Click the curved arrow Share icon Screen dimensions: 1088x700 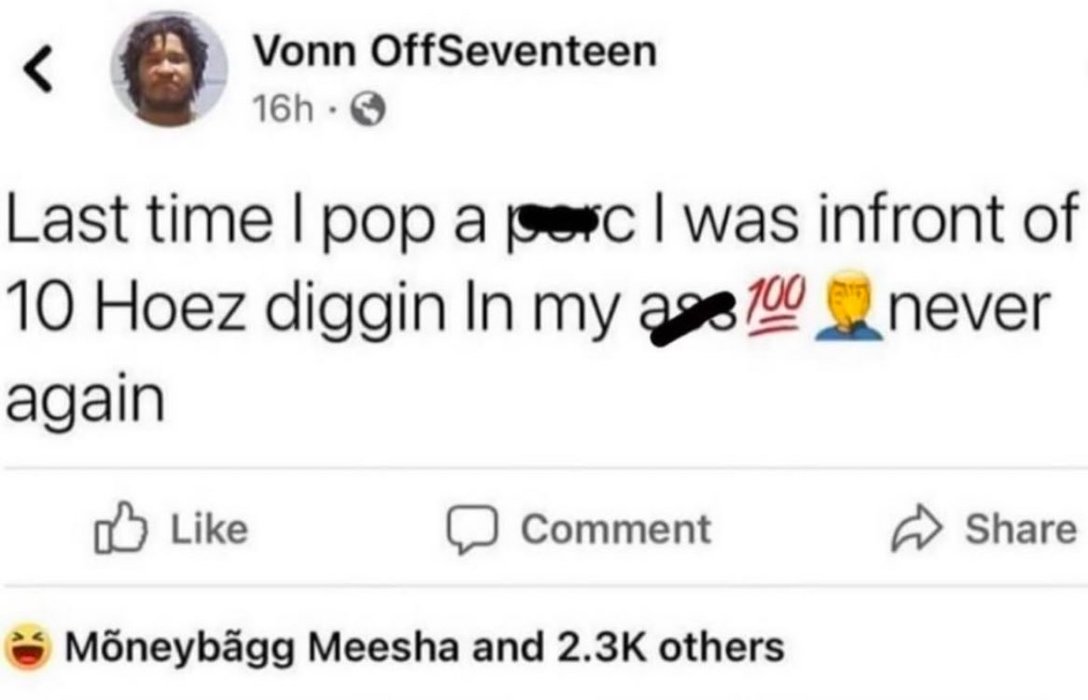click(917, 530)
